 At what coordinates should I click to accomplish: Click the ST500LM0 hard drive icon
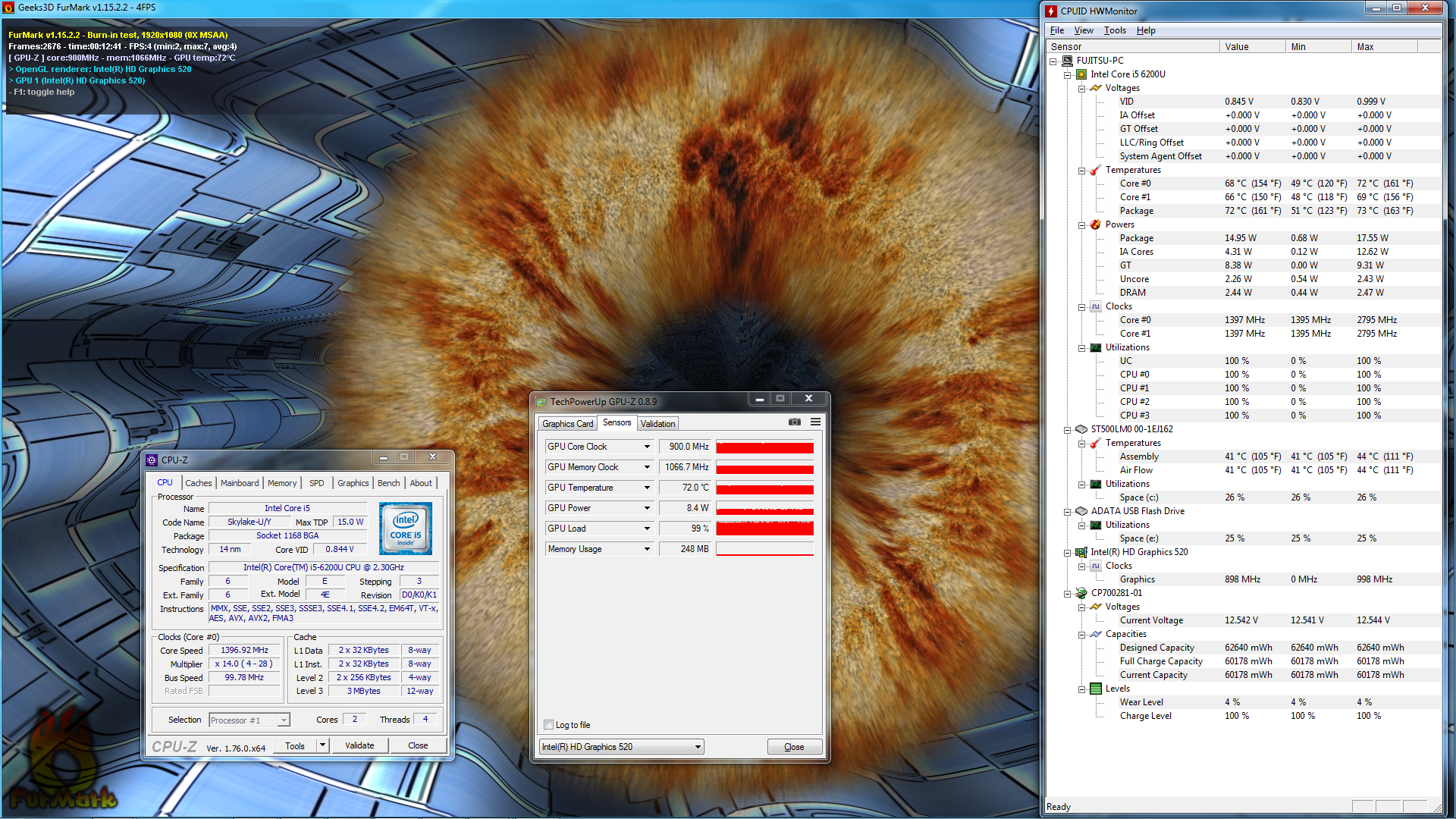(x=1081, y=429)
